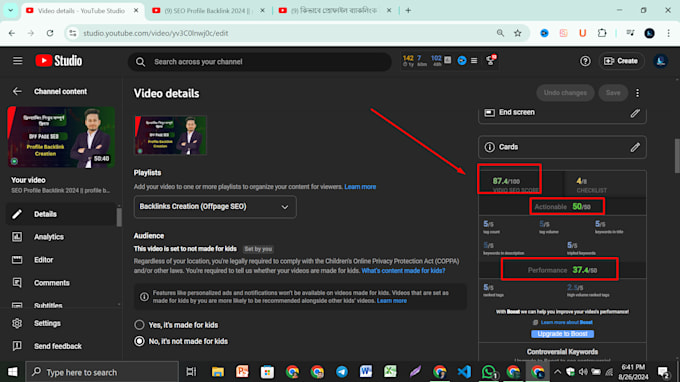This screenshot has height=382, width=680.
Task: Click Learn more in kids info box
Action: 392,301
